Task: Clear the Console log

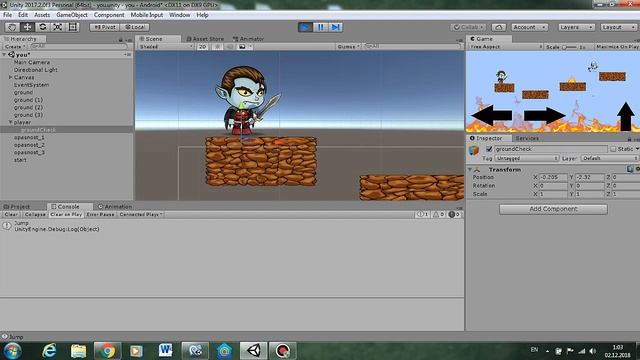Action: (x=11, y=214)
